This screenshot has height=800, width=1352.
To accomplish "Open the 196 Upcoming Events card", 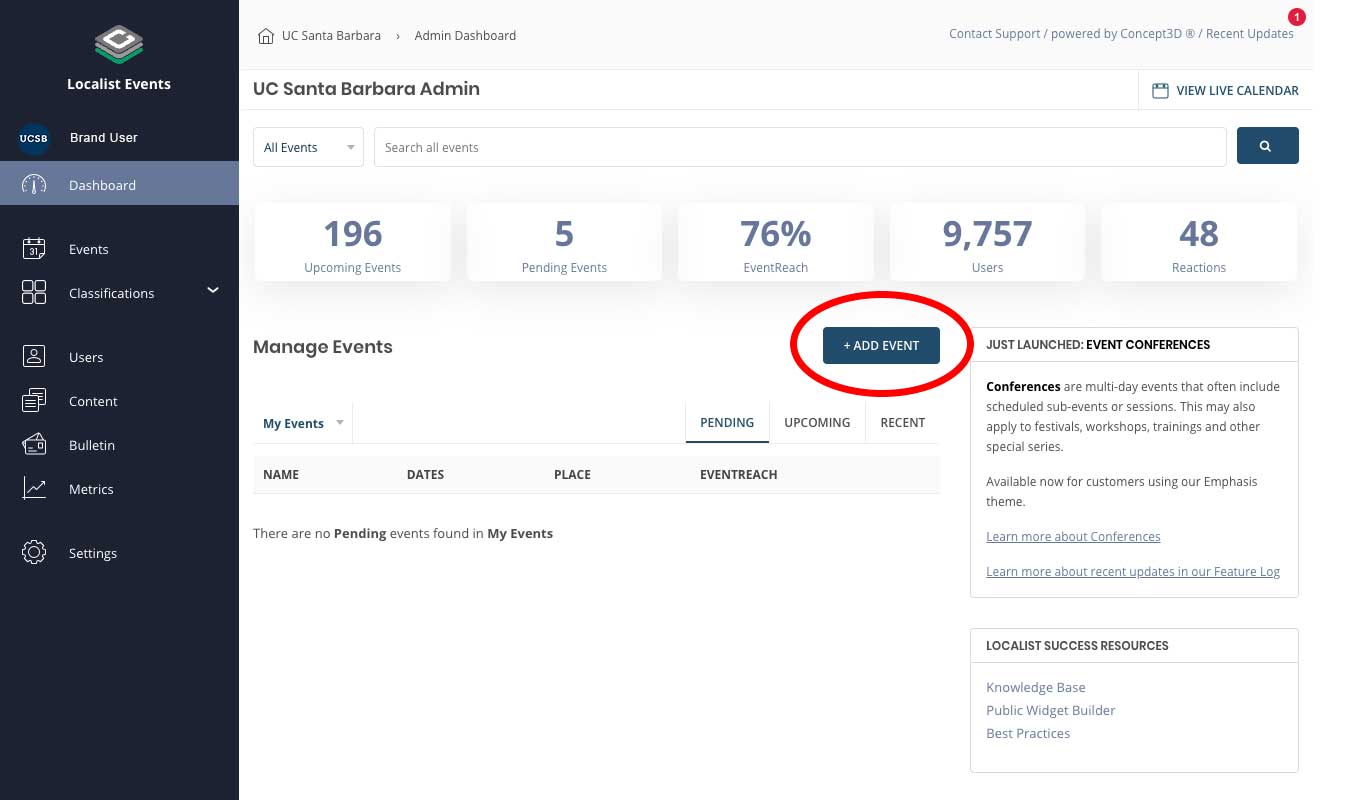I will pos(352,242).
